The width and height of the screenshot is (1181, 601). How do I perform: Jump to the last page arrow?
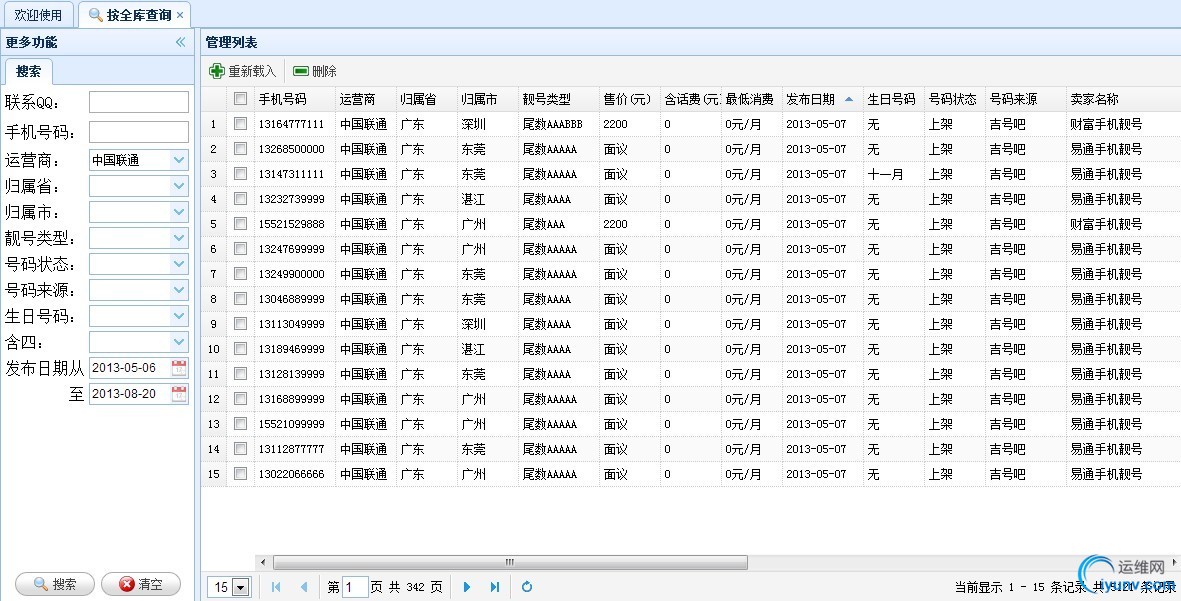[494, 587]
